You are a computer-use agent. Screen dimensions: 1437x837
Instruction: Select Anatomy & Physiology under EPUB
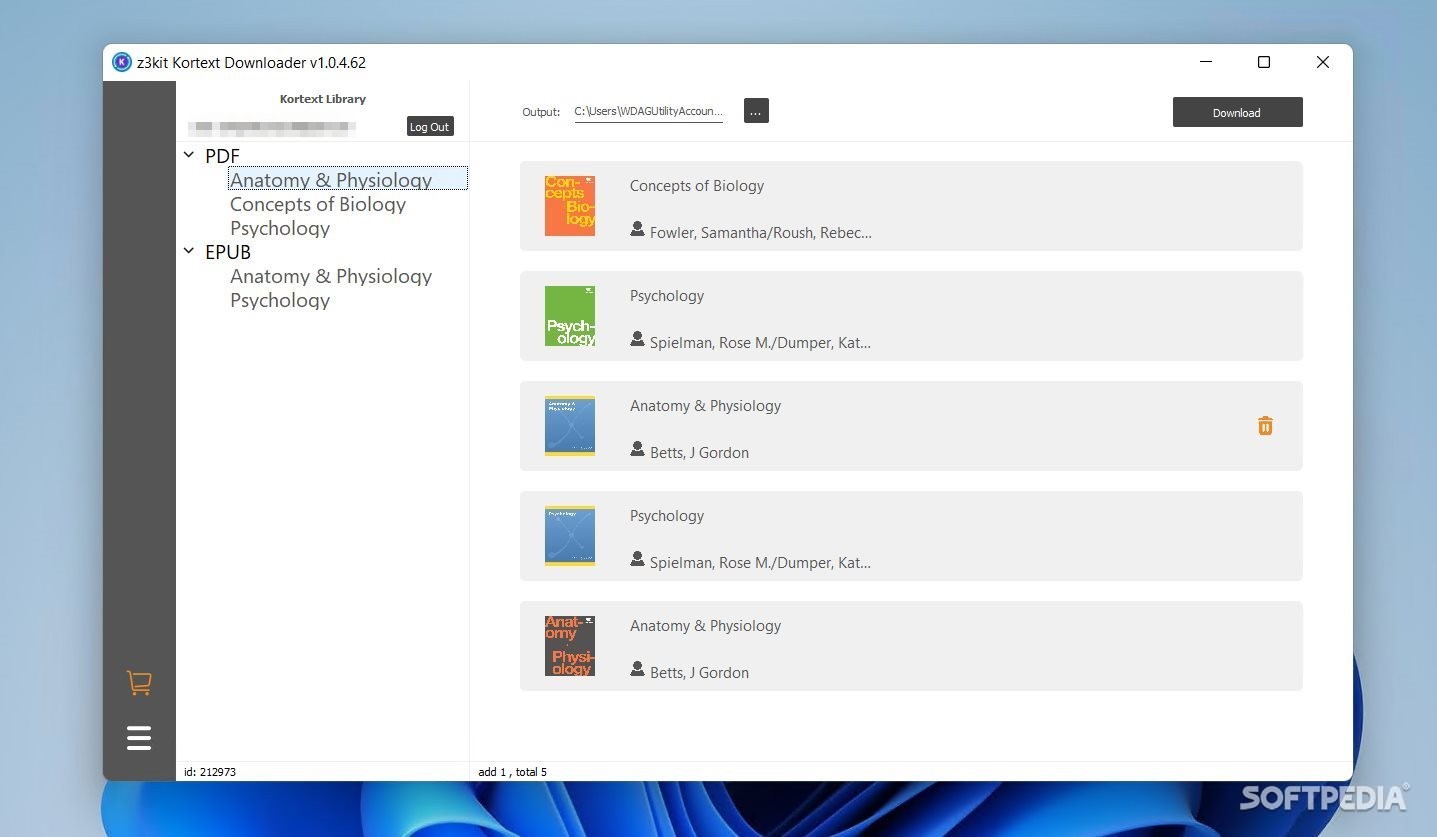click(331, 276)
